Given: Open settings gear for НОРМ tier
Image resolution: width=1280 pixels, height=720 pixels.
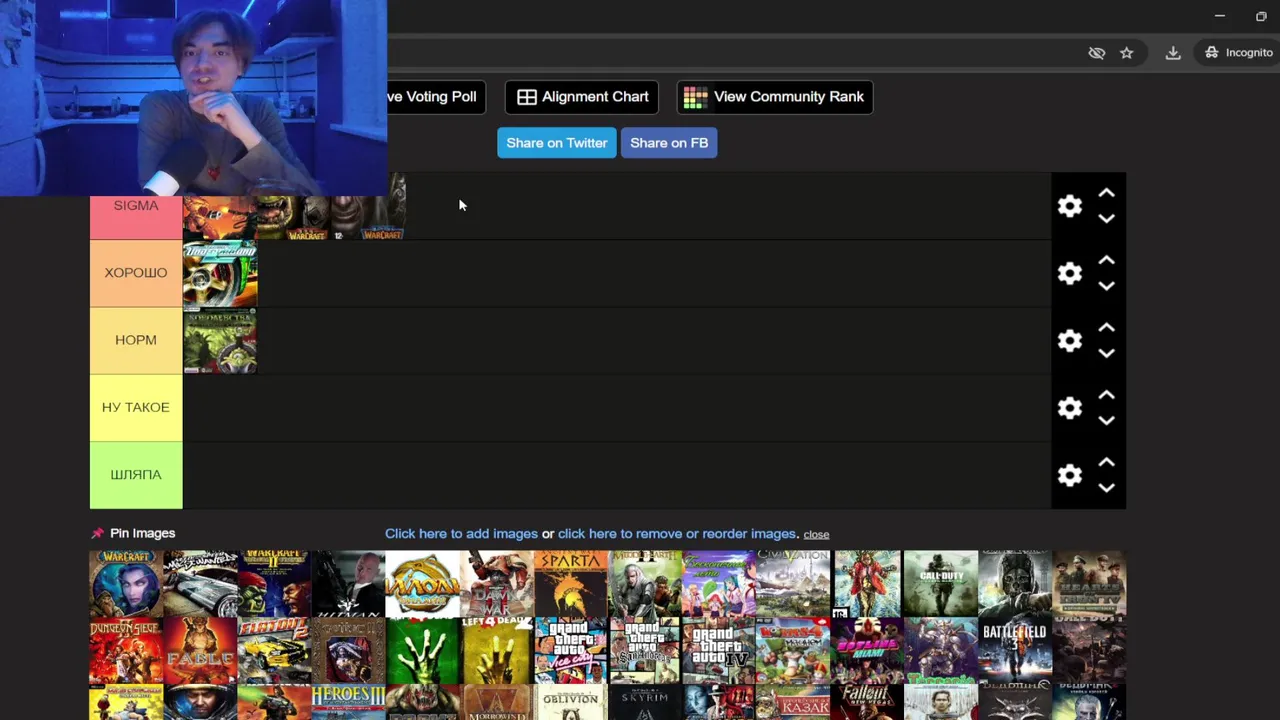Looking at the screenshot, I should click(1070, 341).
